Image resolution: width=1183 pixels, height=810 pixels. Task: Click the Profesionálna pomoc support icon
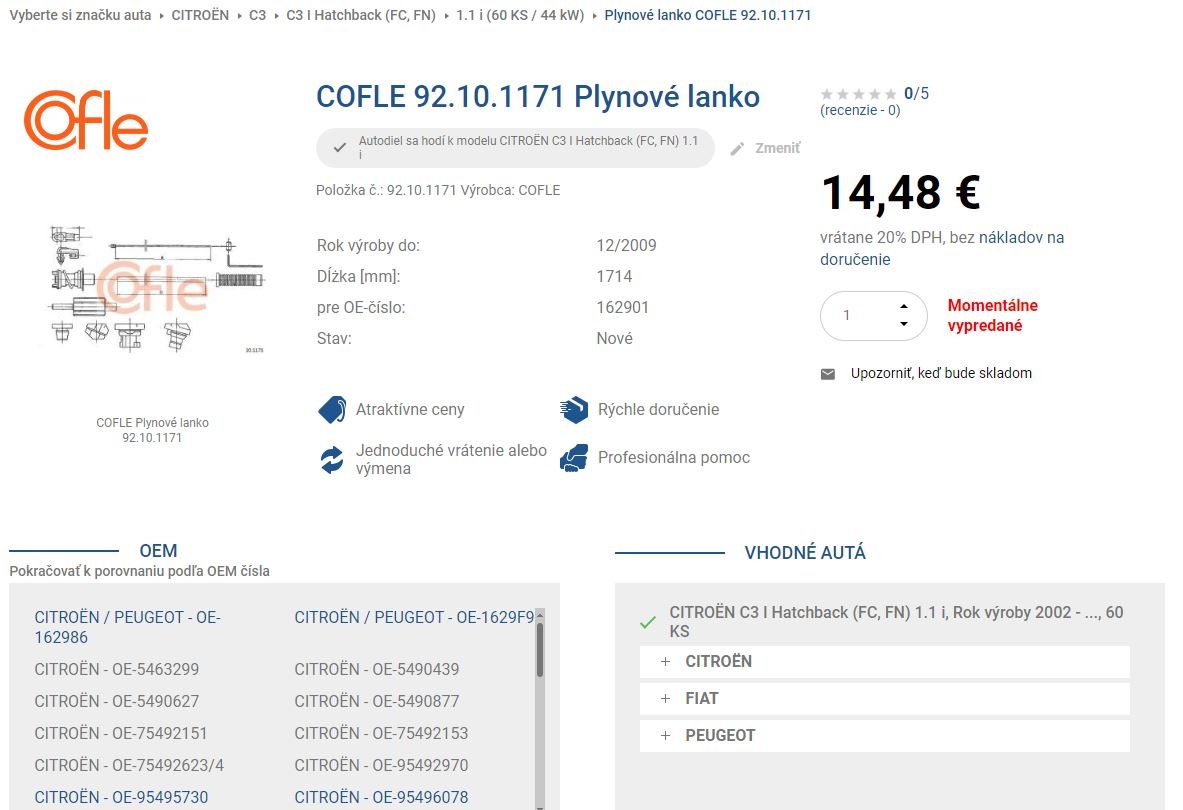click(574, 457)
